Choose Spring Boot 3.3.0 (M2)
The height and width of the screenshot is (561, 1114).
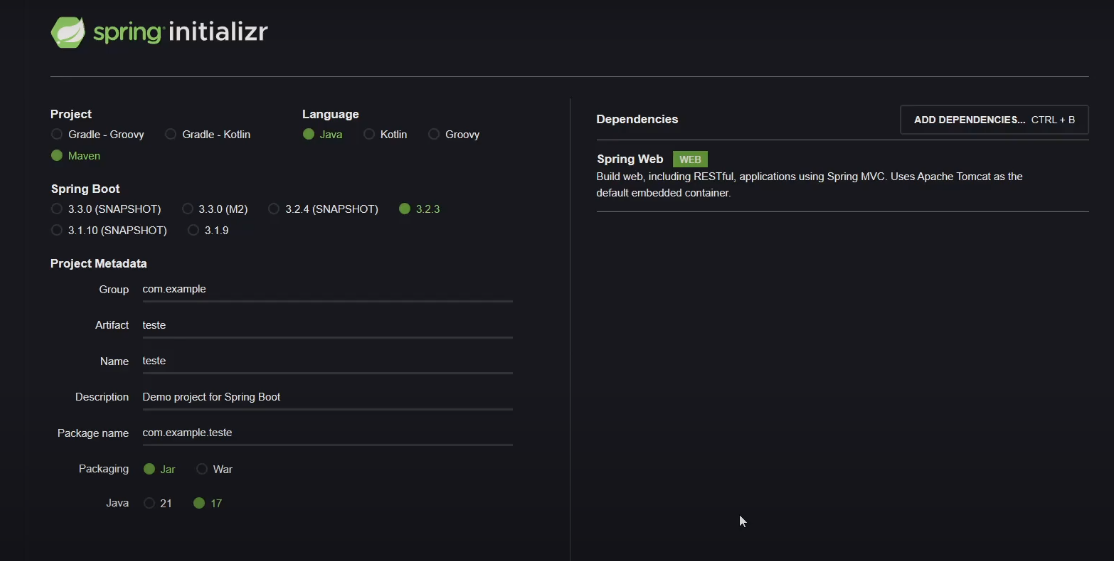pyautogui.click(x=215, y=209)
